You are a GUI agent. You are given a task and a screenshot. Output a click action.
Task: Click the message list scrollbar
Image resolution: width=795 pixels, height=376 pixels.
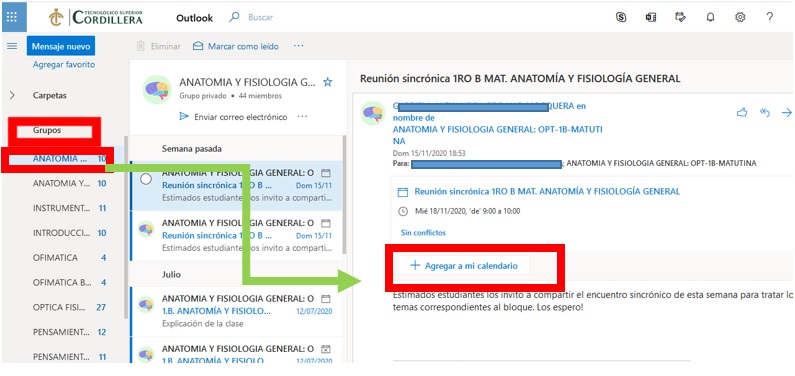(345, 195)
